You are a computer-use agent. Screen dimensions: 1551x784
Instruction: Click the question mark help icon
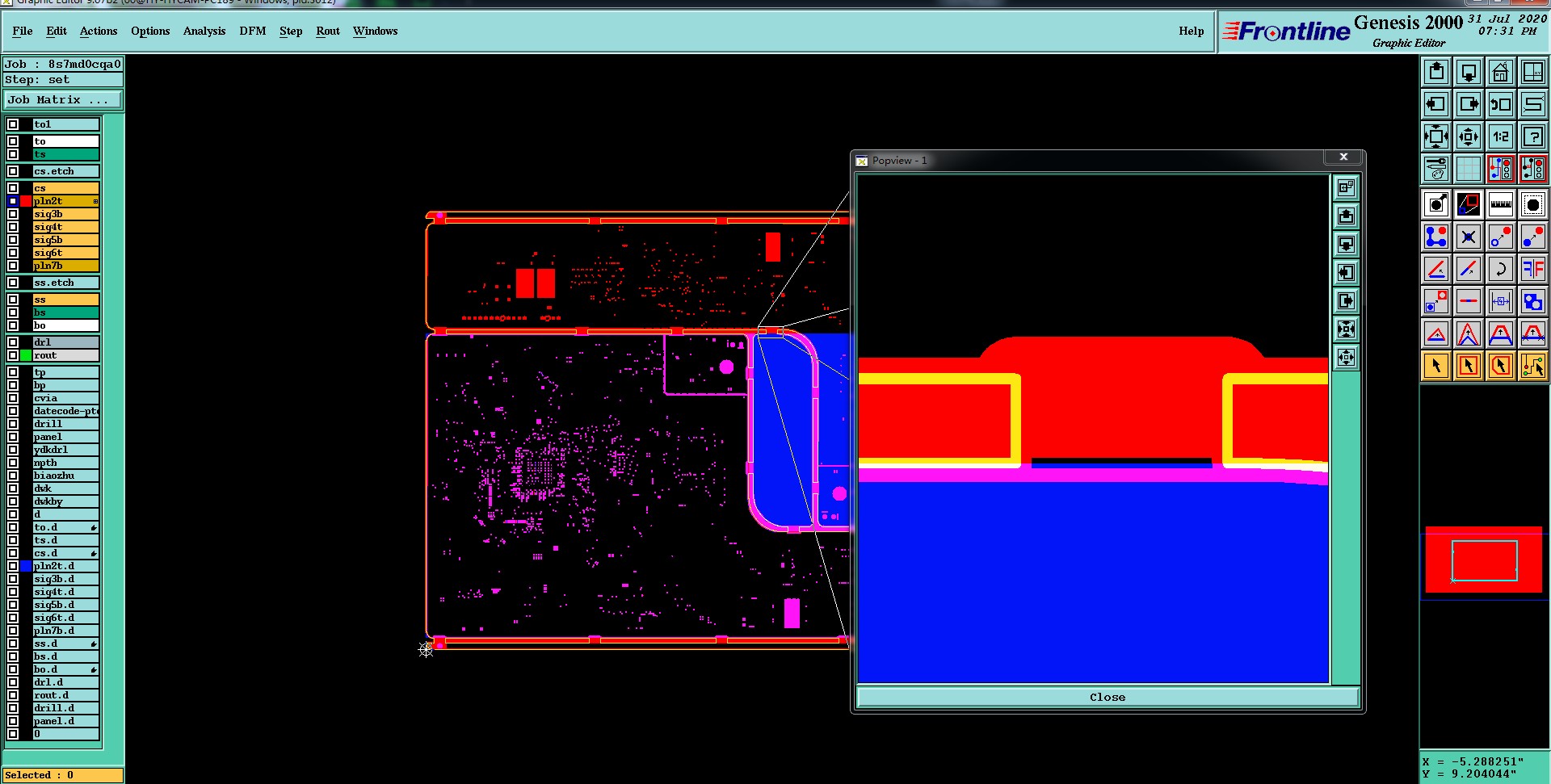pos(1533,136)
